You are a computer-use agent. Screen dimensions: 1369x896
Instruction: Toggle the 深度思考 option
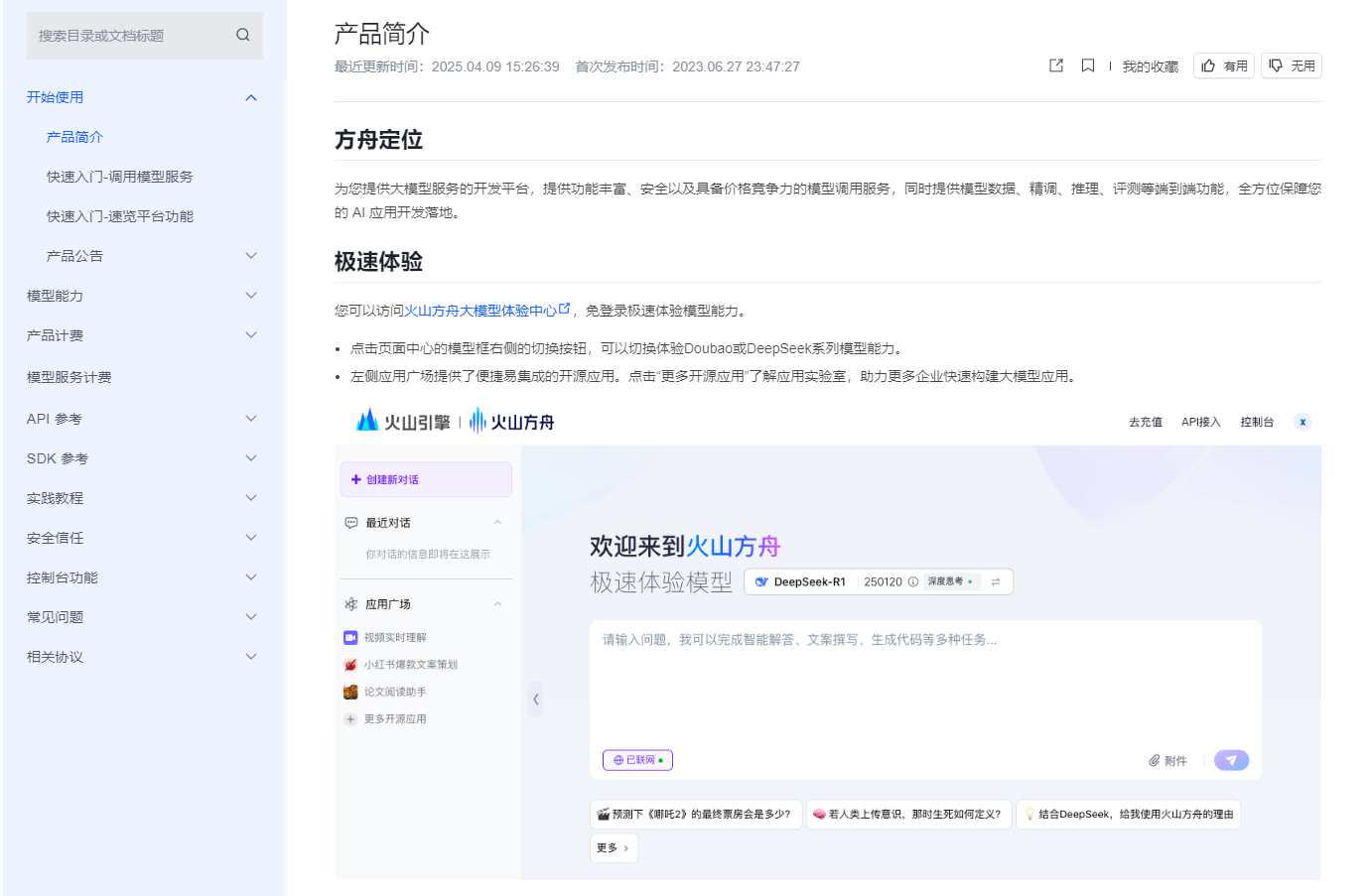(x=950, y=581)
